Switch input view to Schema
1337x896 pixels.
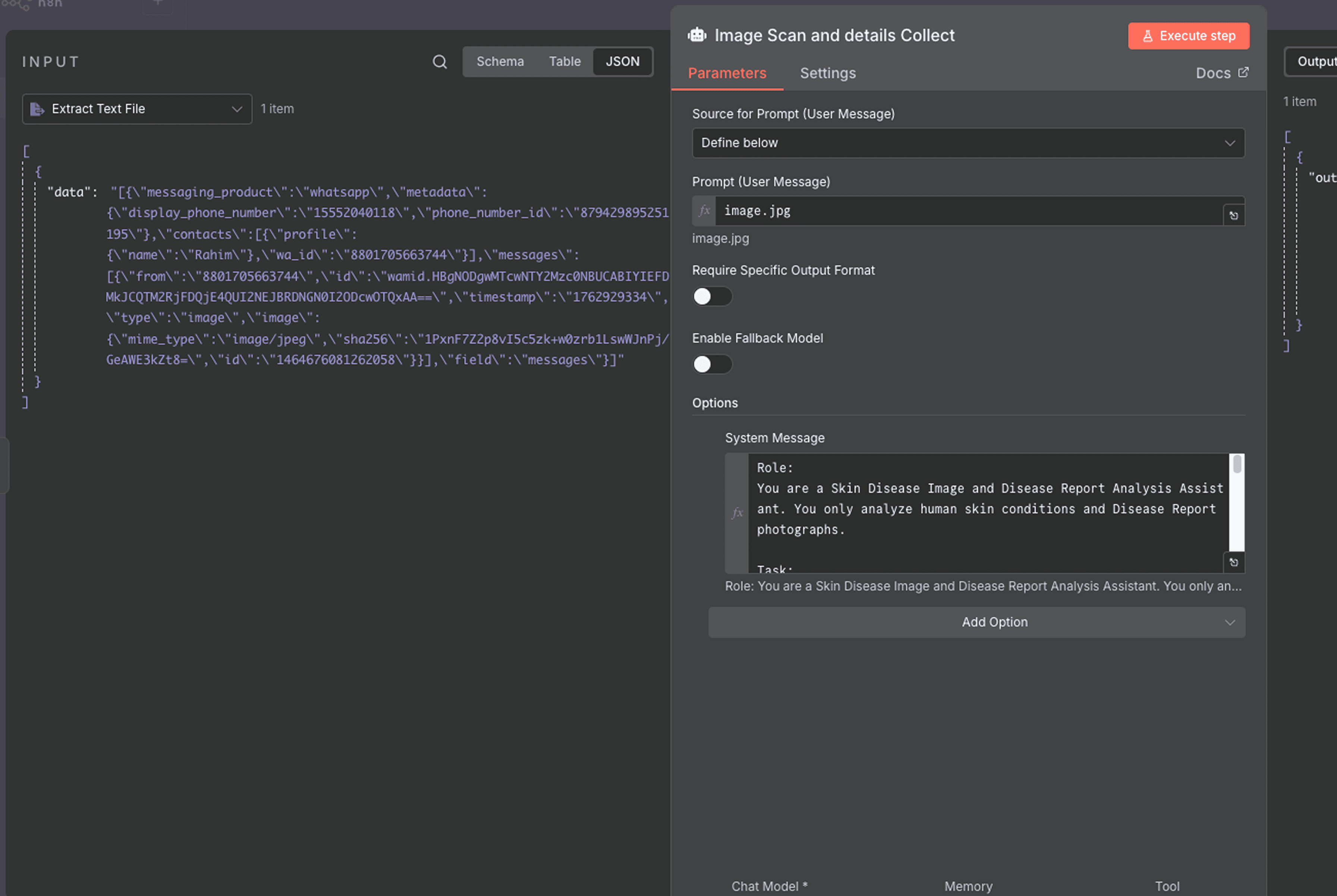[500, 62]
